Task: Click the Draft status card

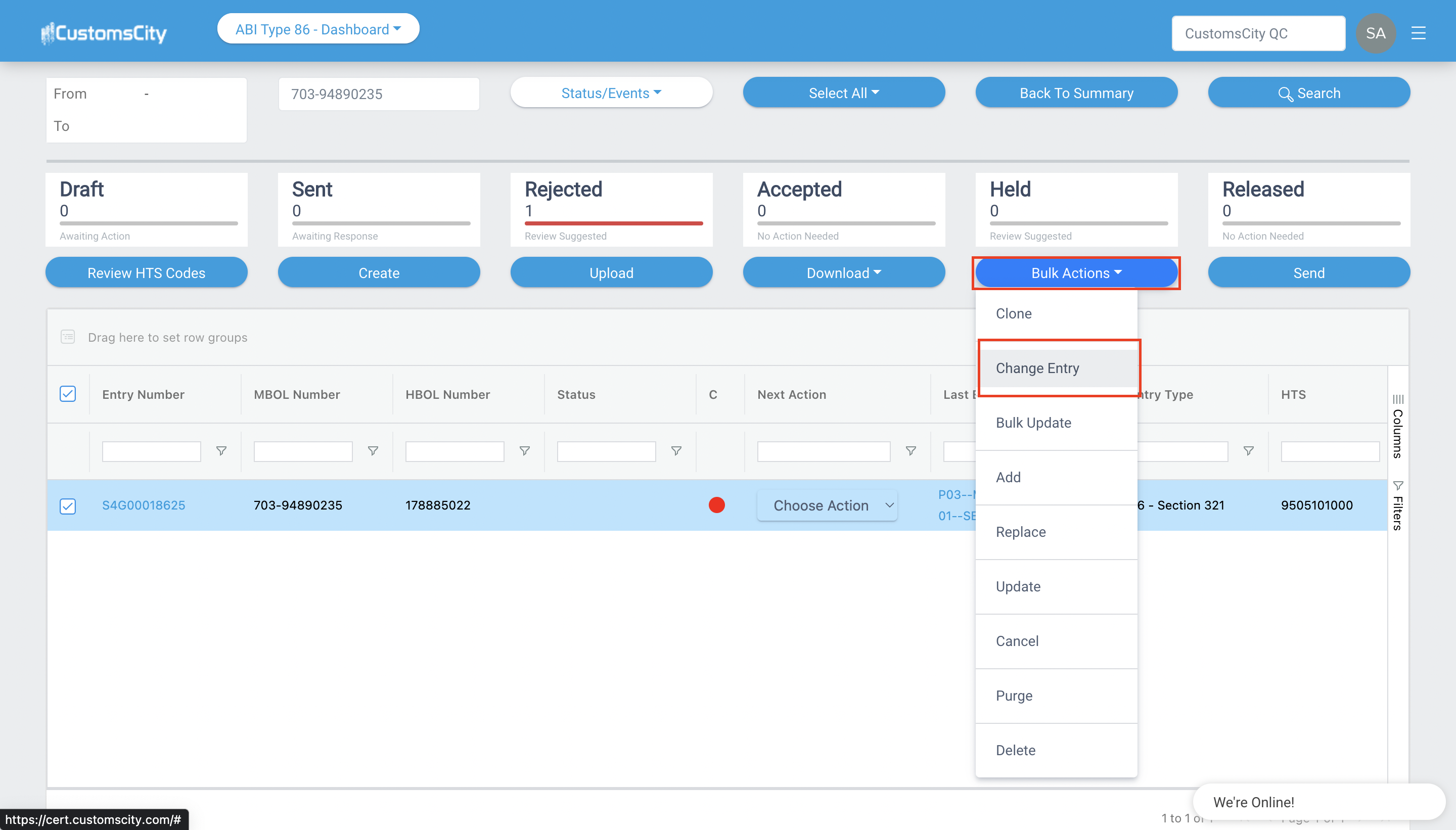Action: click(147, 210)
